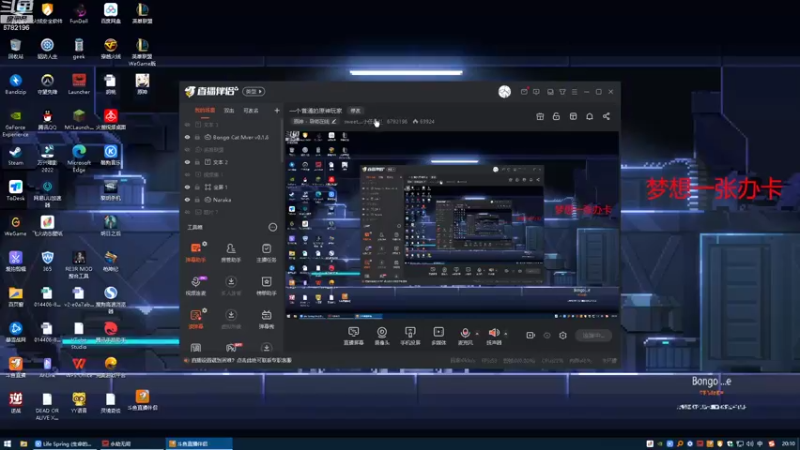Open red Launcher desktop shortcut

[79, 84]
